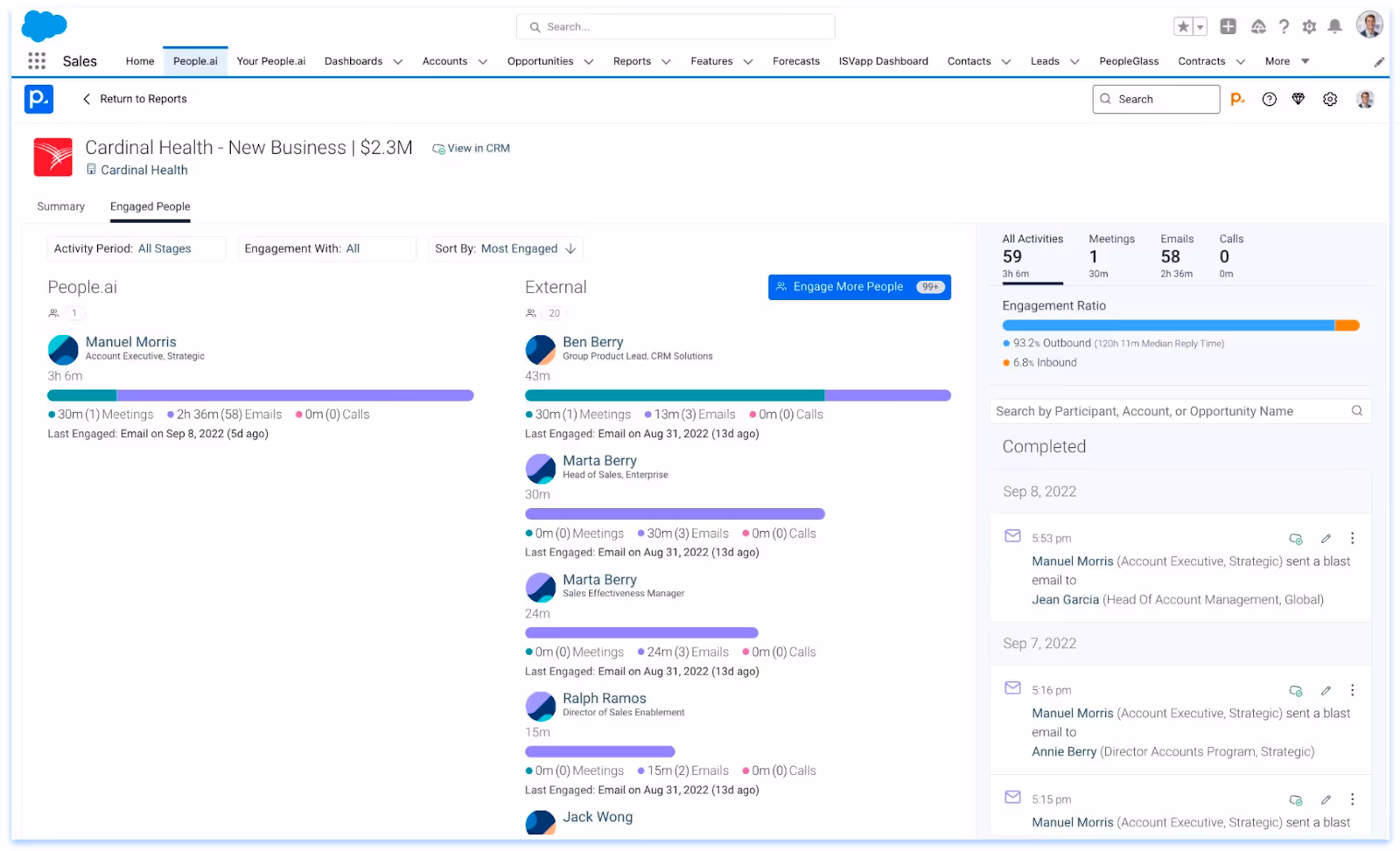
Task: Click the People.ai toolbar user avatar
Action: tap(1365, 100)
